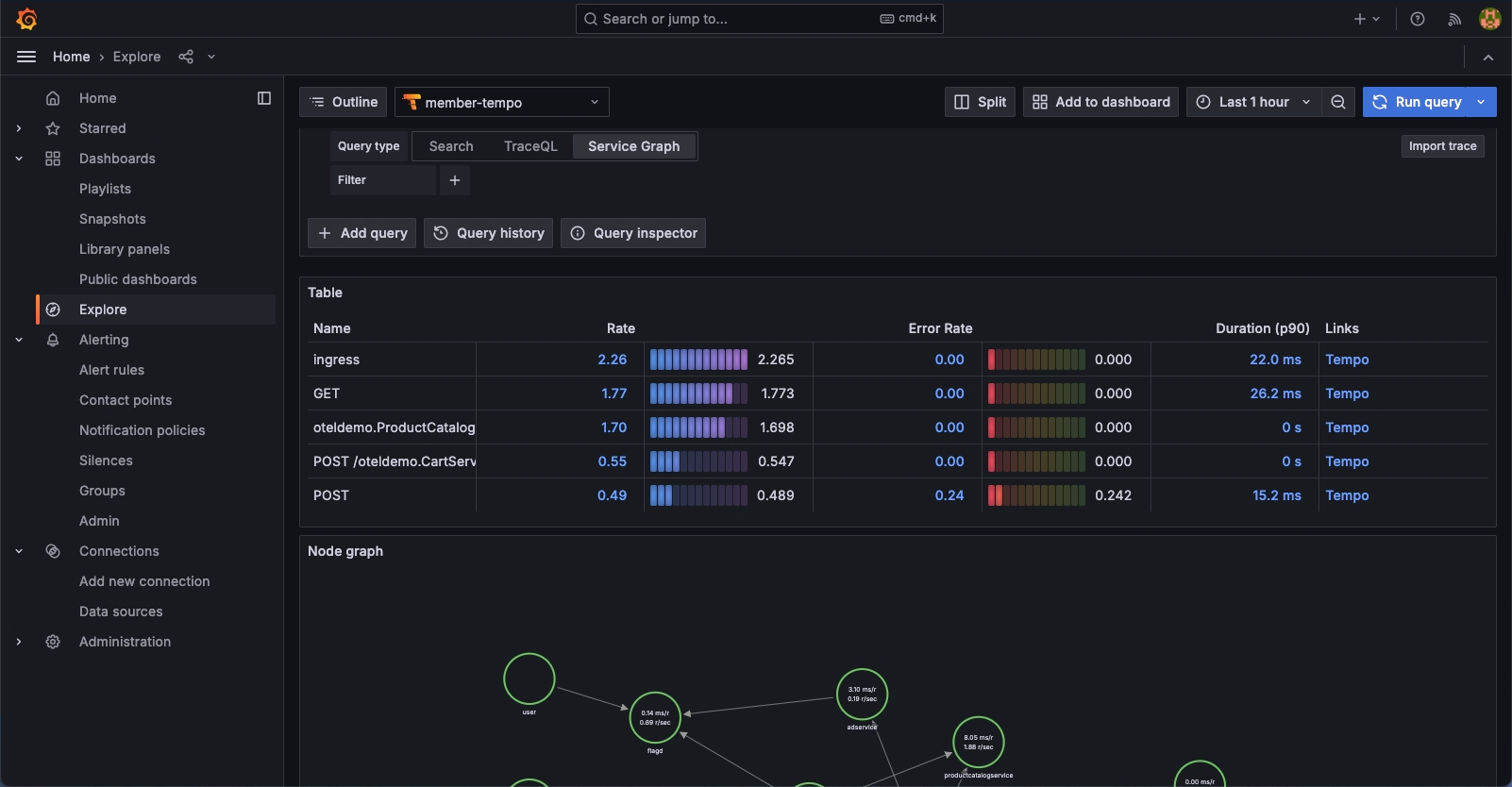Click the zoom out time range icon
The width and height of the screenshot is (1512, 787).
pos(1337,102)
